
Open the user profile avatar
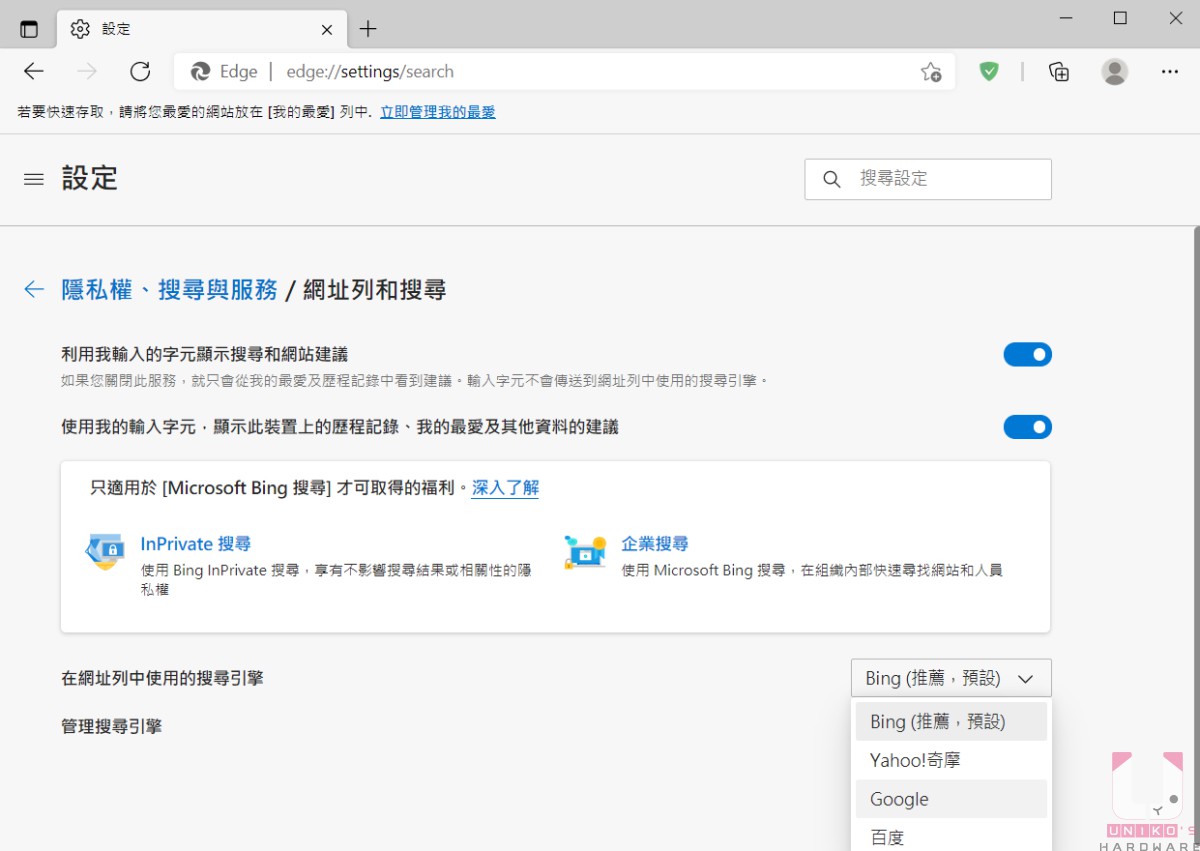(1114, 71)
